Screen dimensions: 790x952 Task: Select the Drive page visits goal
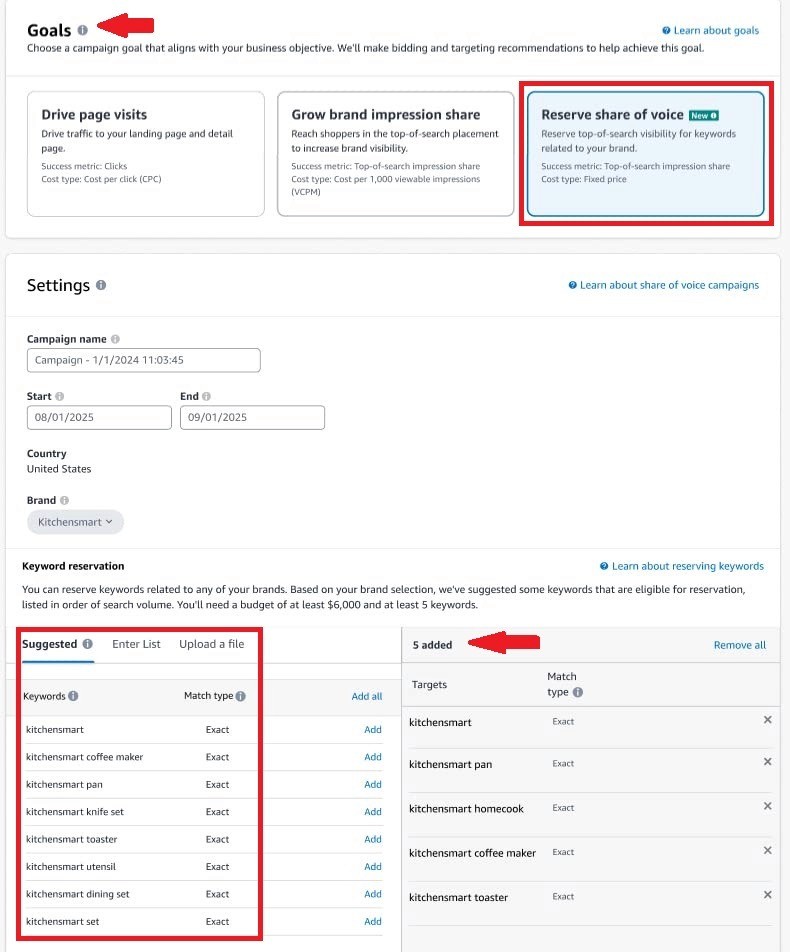coord(146,154)
